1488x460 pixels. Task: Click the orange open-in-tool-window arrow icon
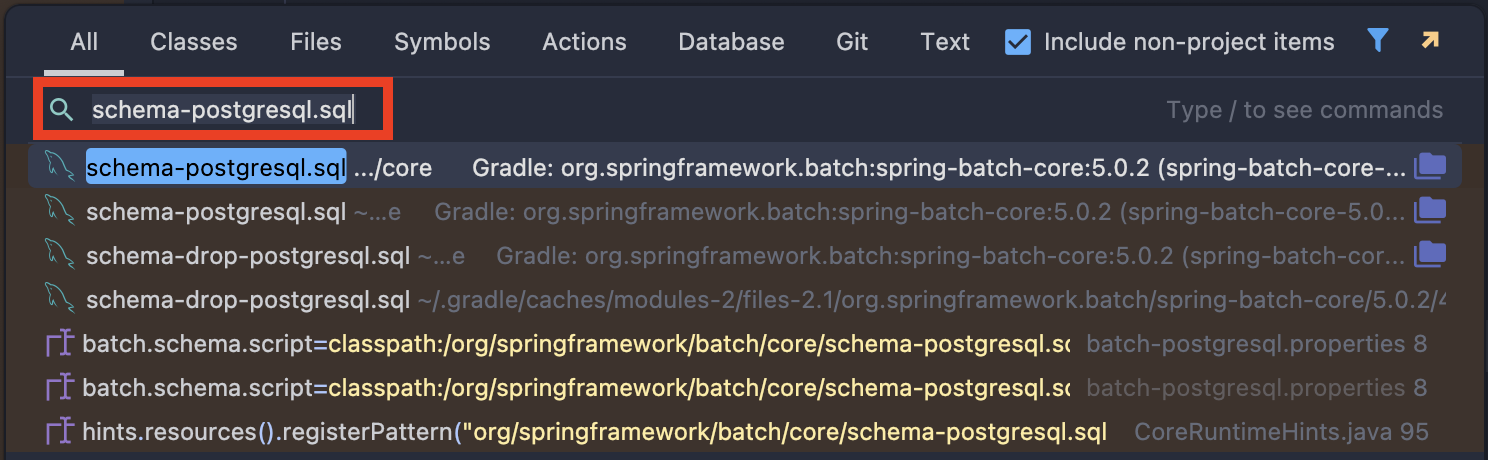tap(1431, 41)
